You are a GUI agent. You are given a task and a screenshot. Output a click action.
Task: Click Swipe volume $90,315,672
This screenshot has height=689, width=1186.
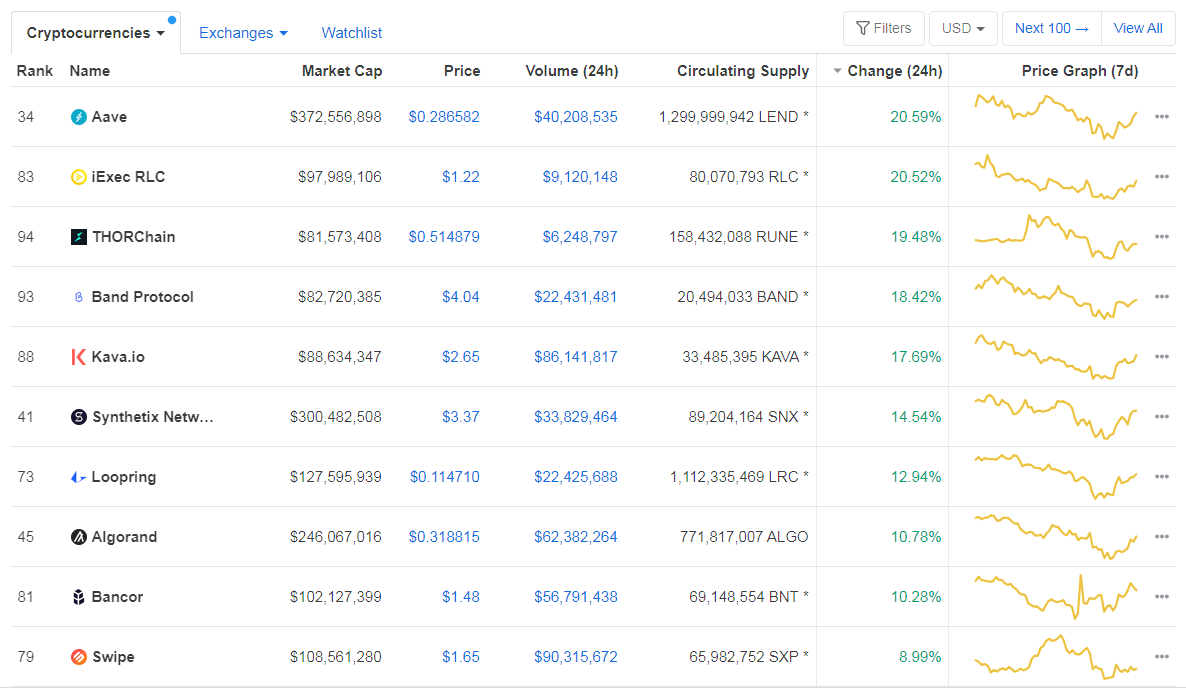pyautogui.click(x=576, y=657)
